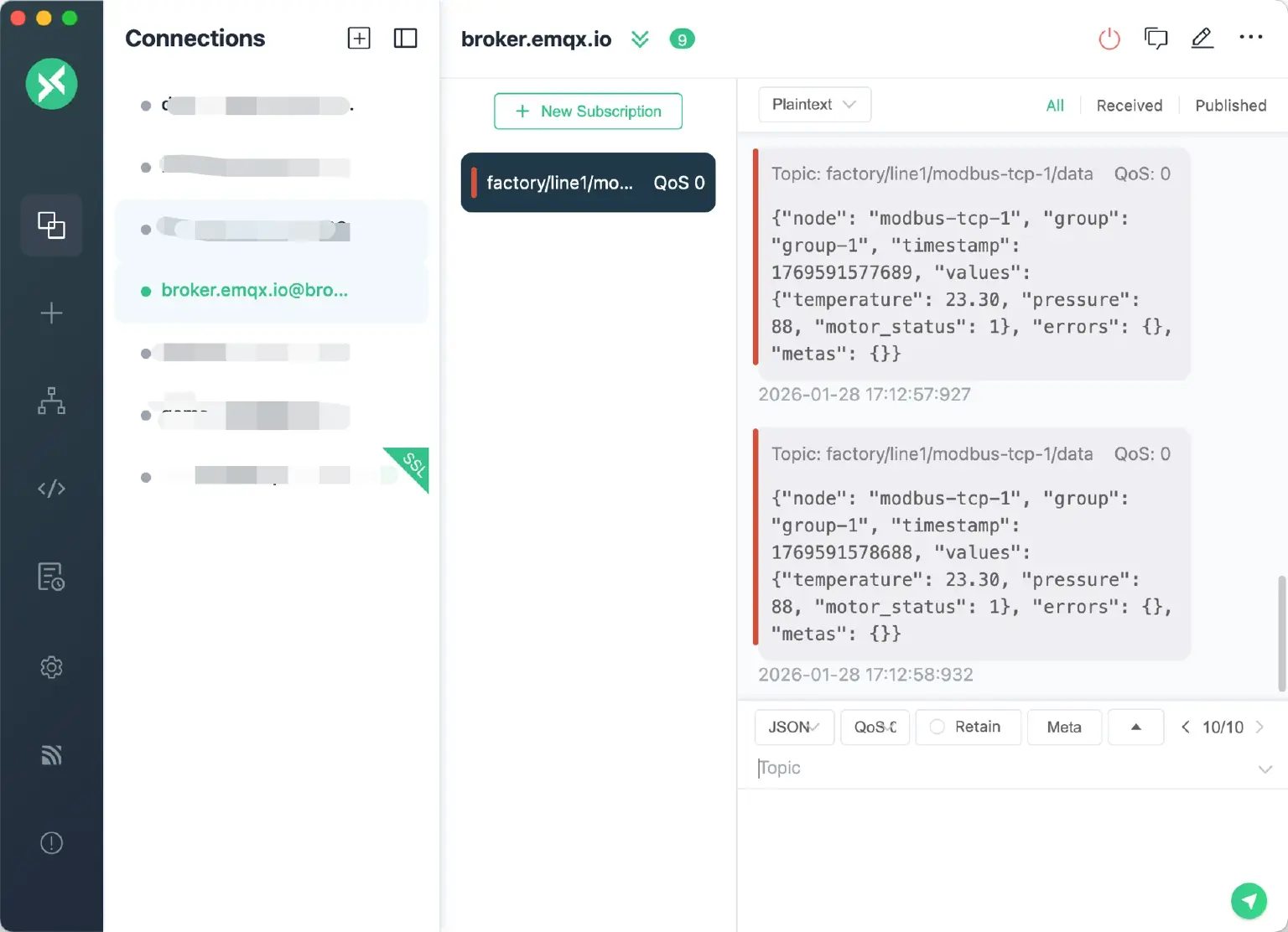Open the Script code-brackets sidebar icon
The image size is (1288, 932).
[x=51, y=489]
